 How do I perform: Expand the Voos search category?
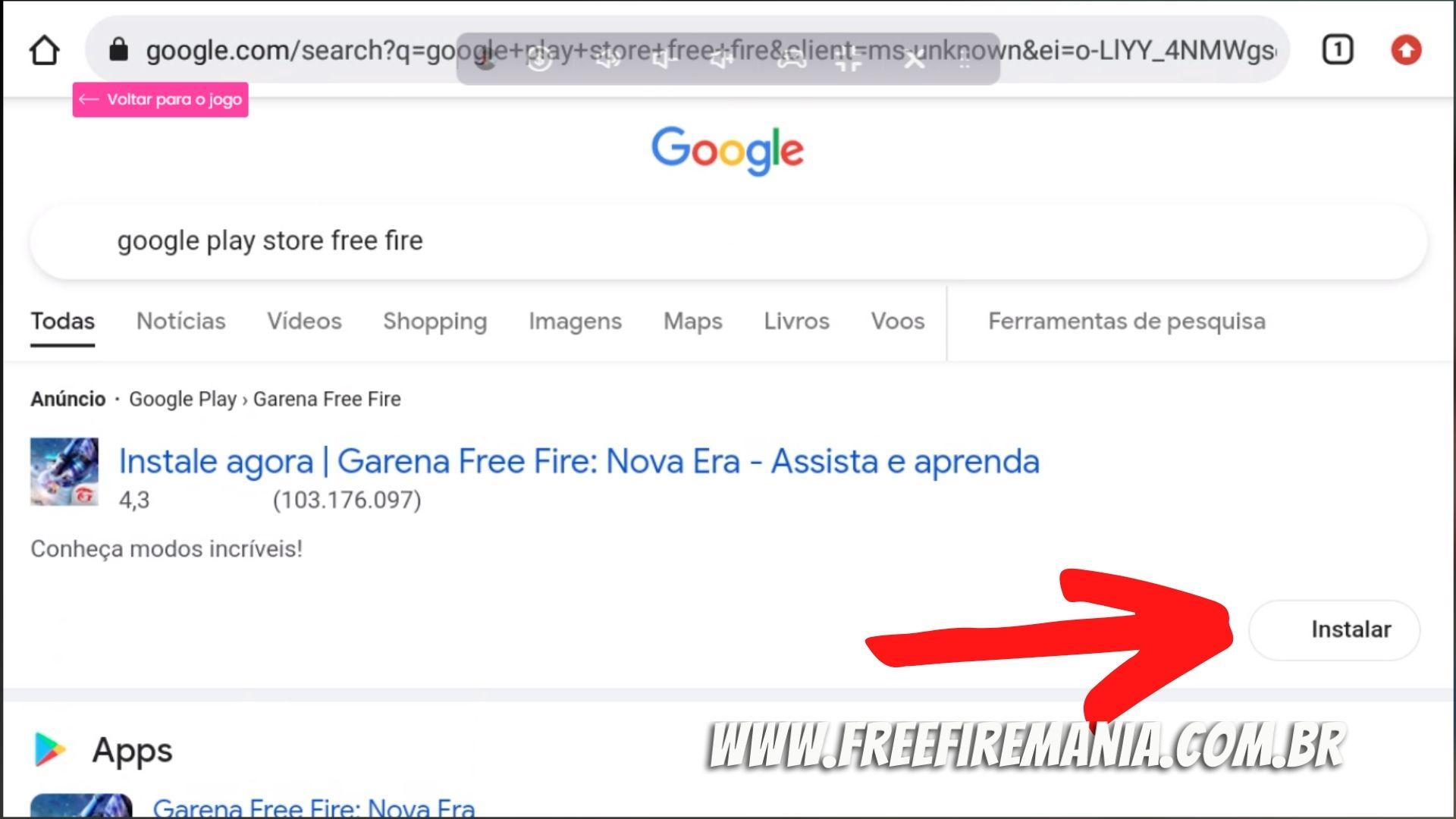click(897, 320)
